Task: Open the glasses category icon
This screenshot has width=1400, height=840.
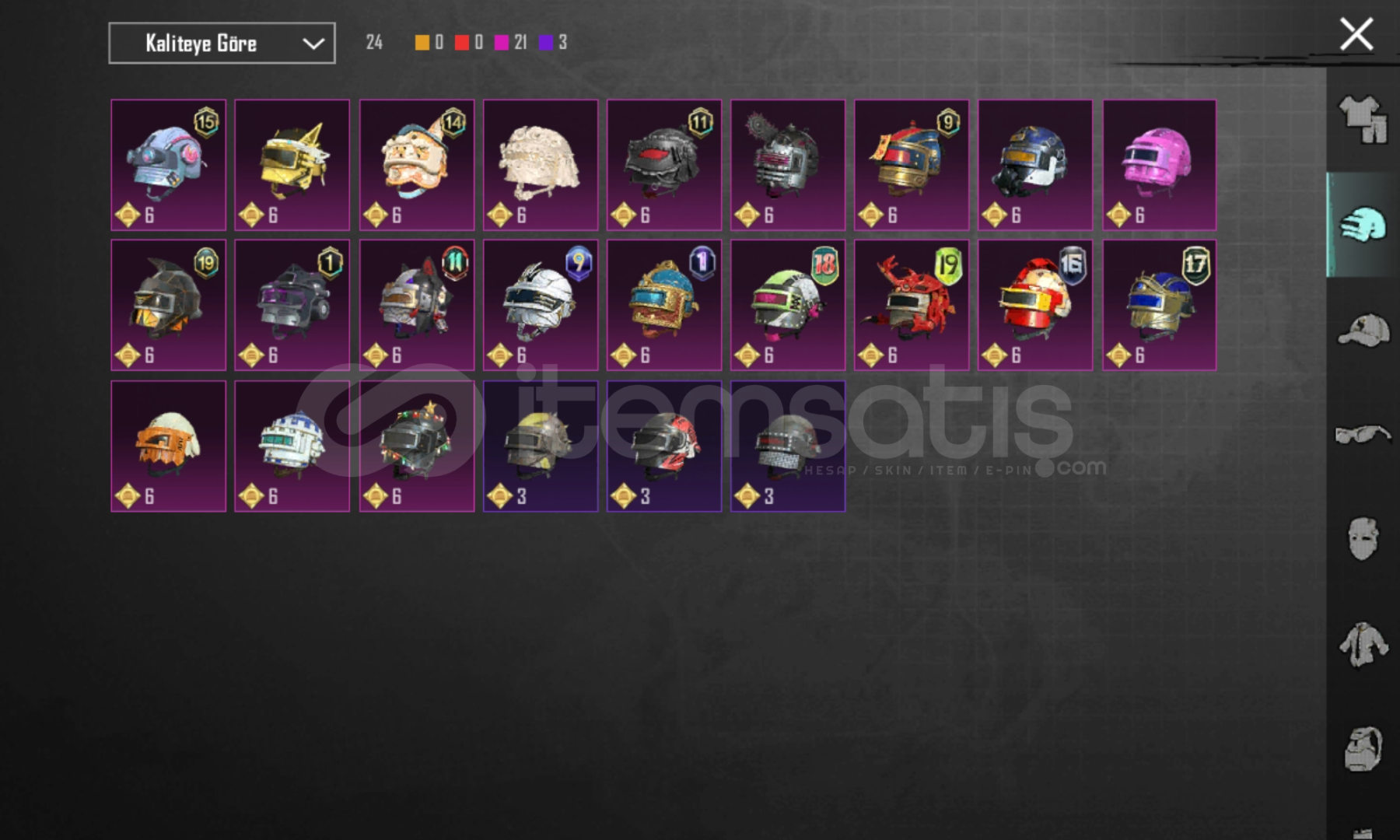Action: tap(1363, 433)
